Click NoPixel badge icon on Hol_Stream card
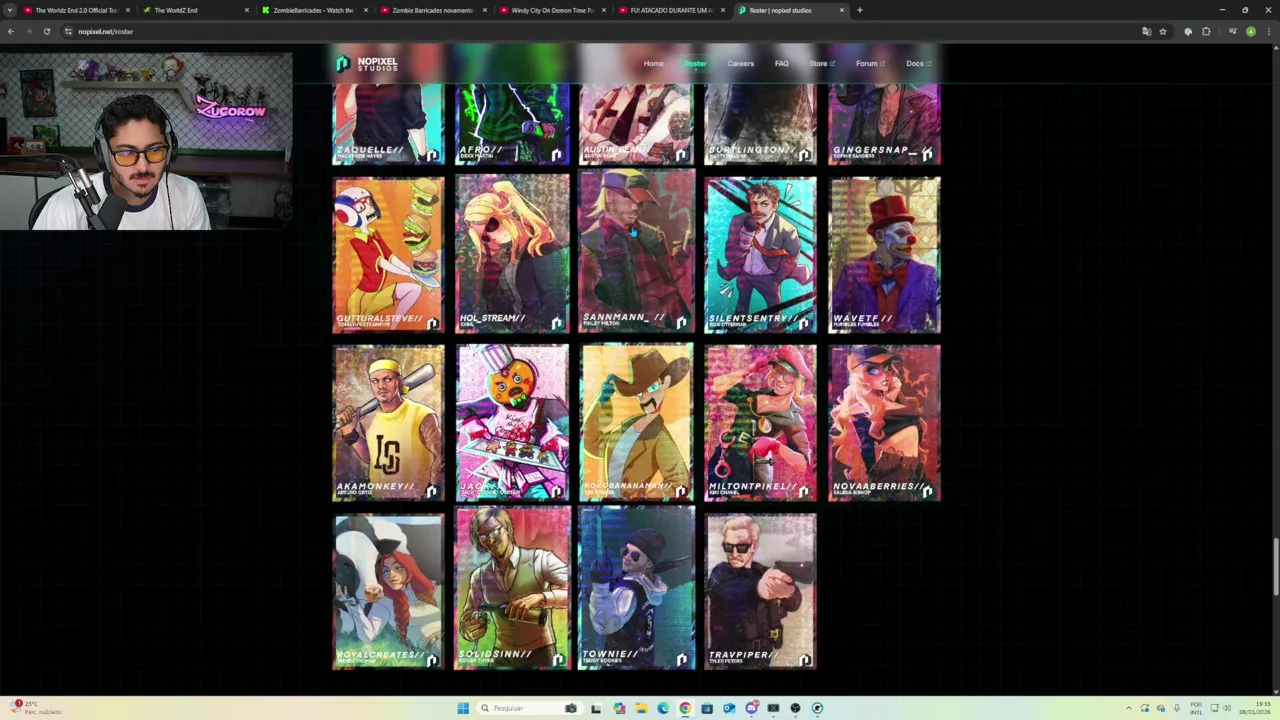This screenshot has width=1280, height=720. click(557, 323)
